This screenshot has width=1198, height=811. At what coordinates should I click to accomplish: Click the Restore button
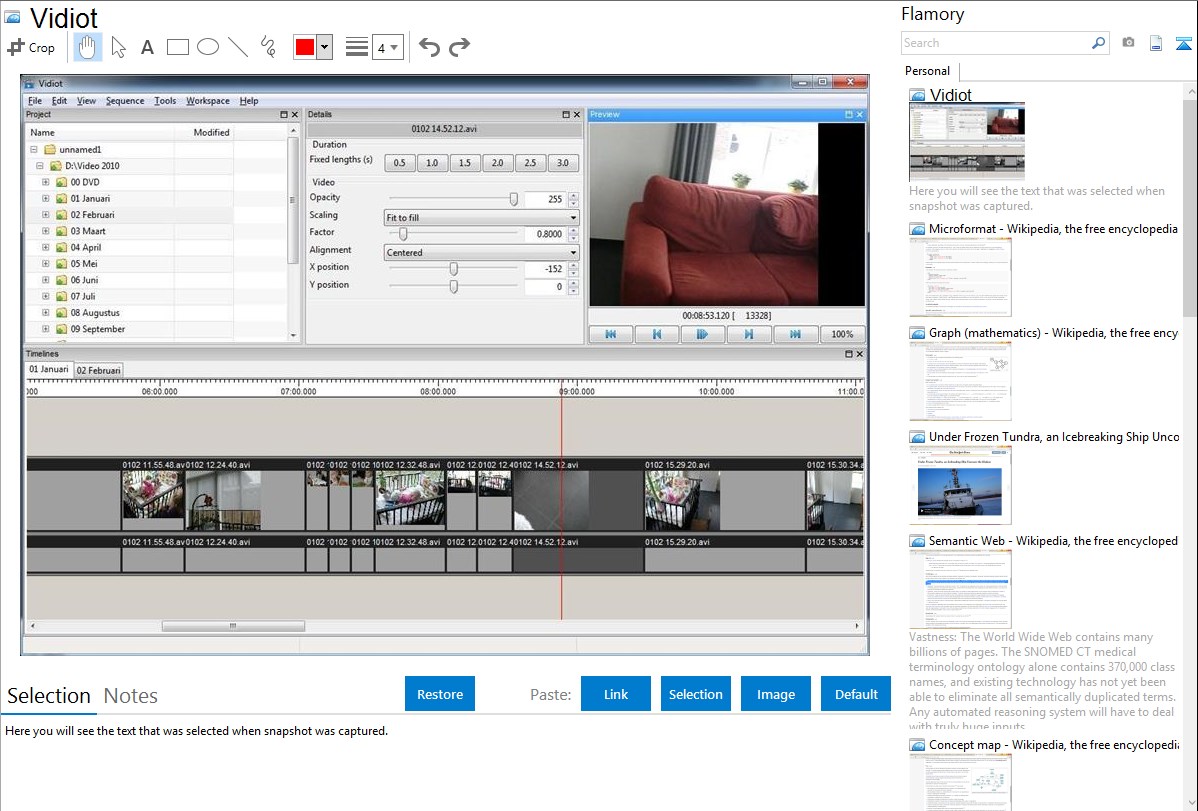(x=440, y=694)
